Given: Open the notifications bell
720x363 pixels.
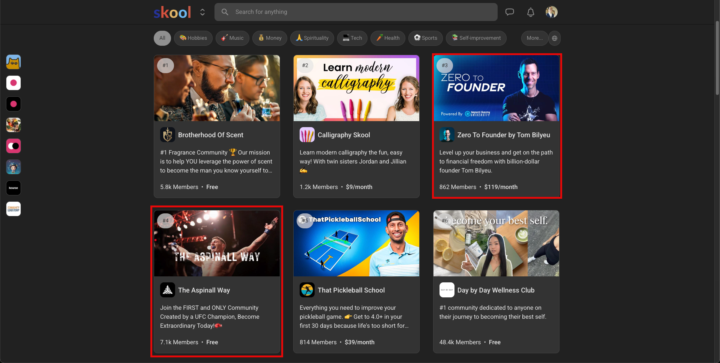Looking at the screenshot, I should click(x=530, y=12).
